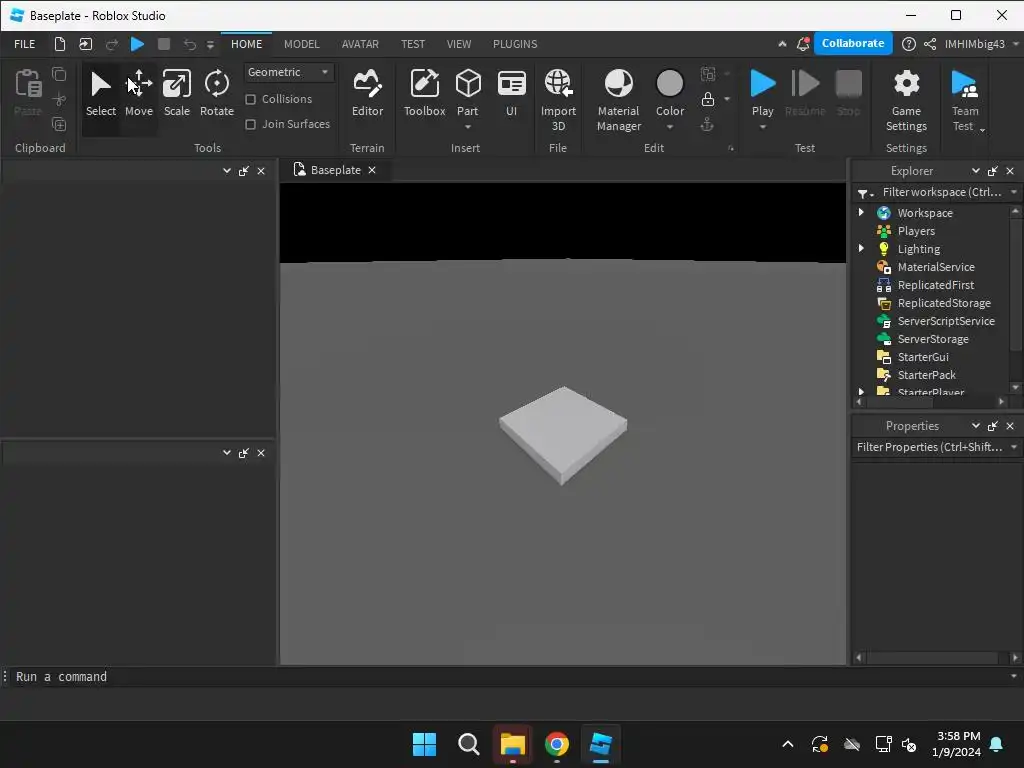Open the help question mark icon

[x=908, y=44]
